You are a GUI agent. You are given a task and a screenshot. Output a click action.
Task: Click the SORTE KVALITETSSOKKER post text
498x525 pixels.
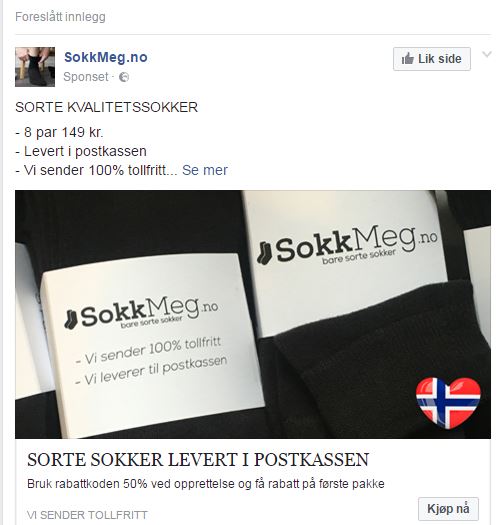(106, 107)
